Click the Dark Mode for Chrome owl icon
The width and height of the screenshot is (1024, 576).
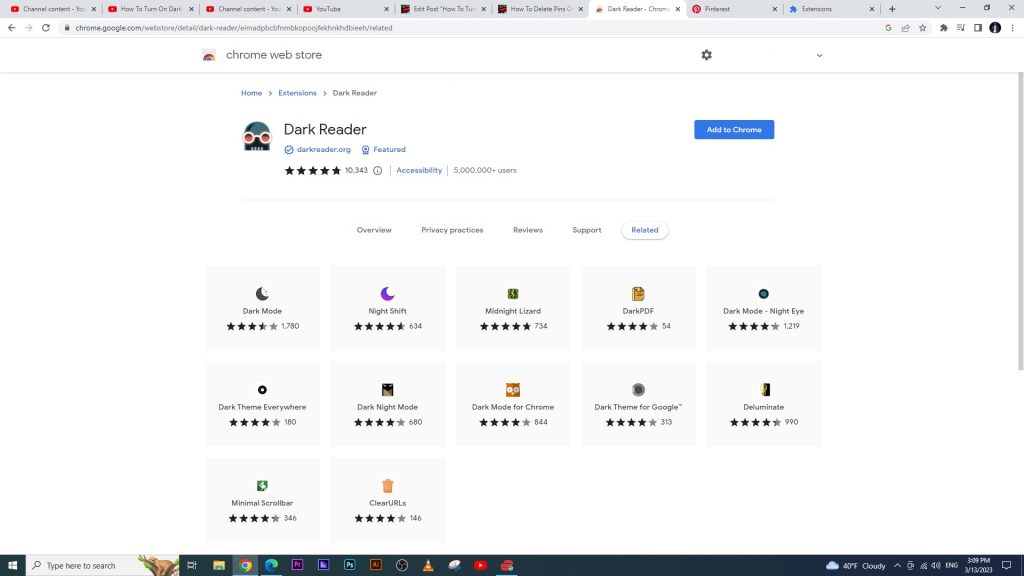[x=513, y=389]
